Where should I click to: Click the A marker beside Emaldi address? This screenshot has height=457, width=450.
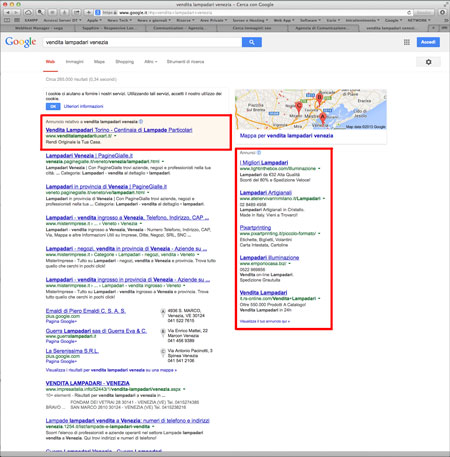pos(163,311)
